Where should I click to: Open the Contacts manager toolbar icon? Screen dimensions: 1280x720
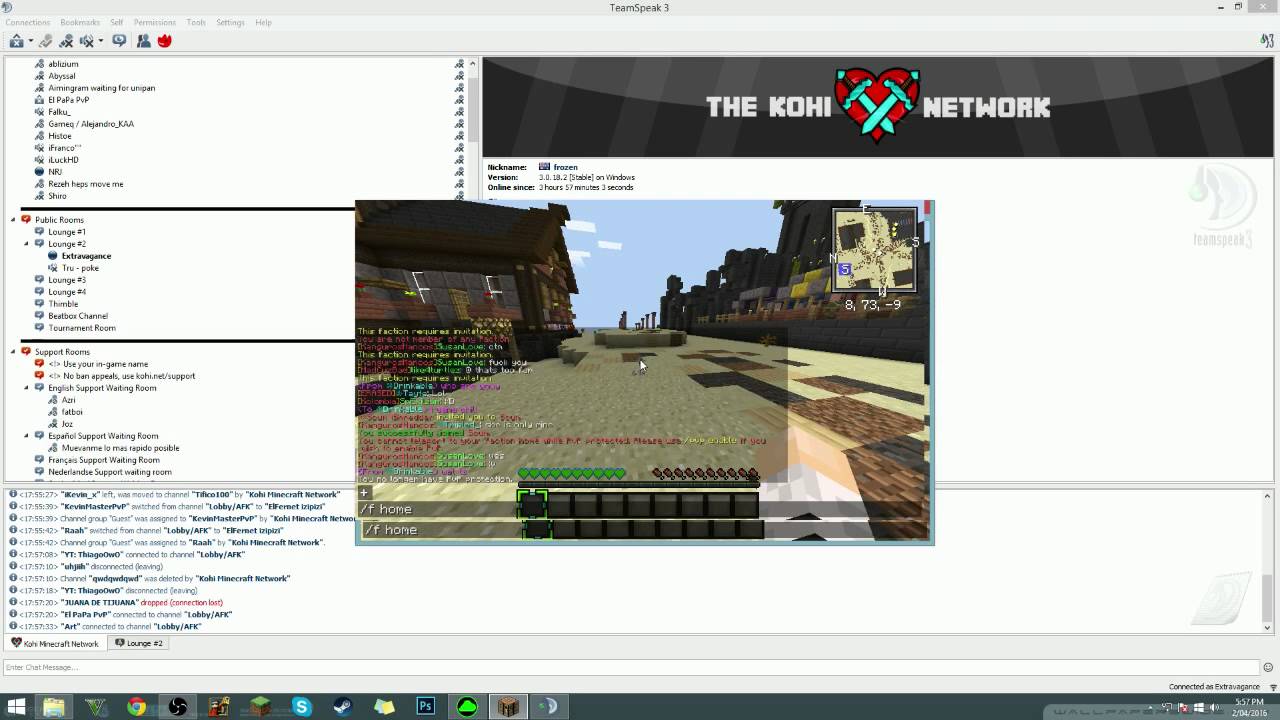pos(143,41)
